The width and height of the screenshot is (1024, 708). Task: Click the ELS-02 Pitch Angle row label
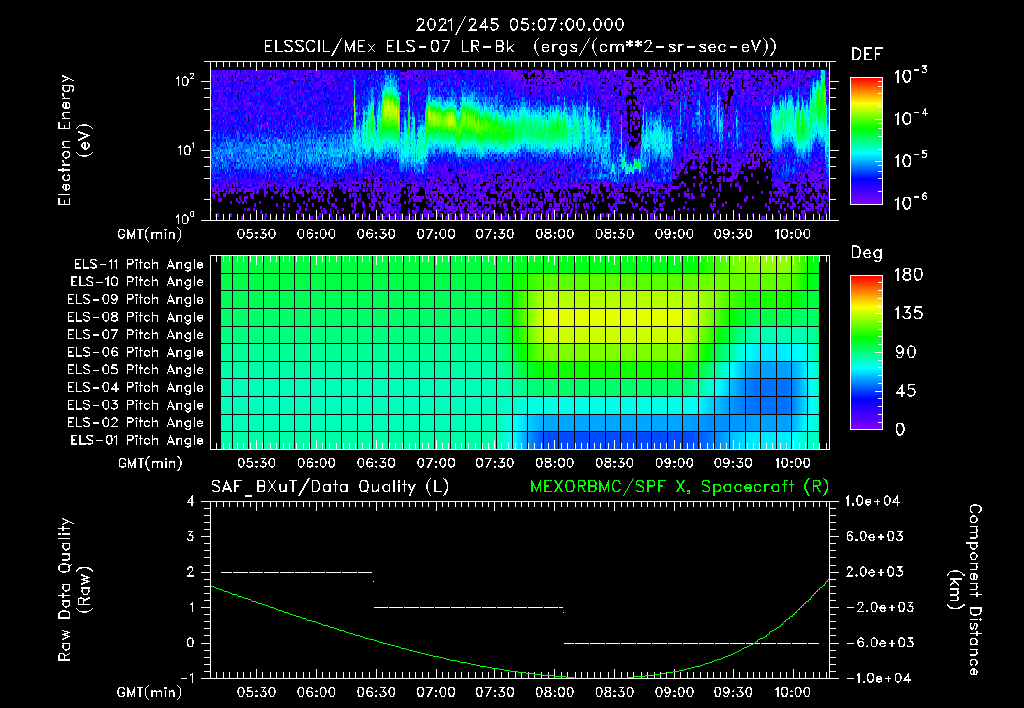tap(136, 423)
